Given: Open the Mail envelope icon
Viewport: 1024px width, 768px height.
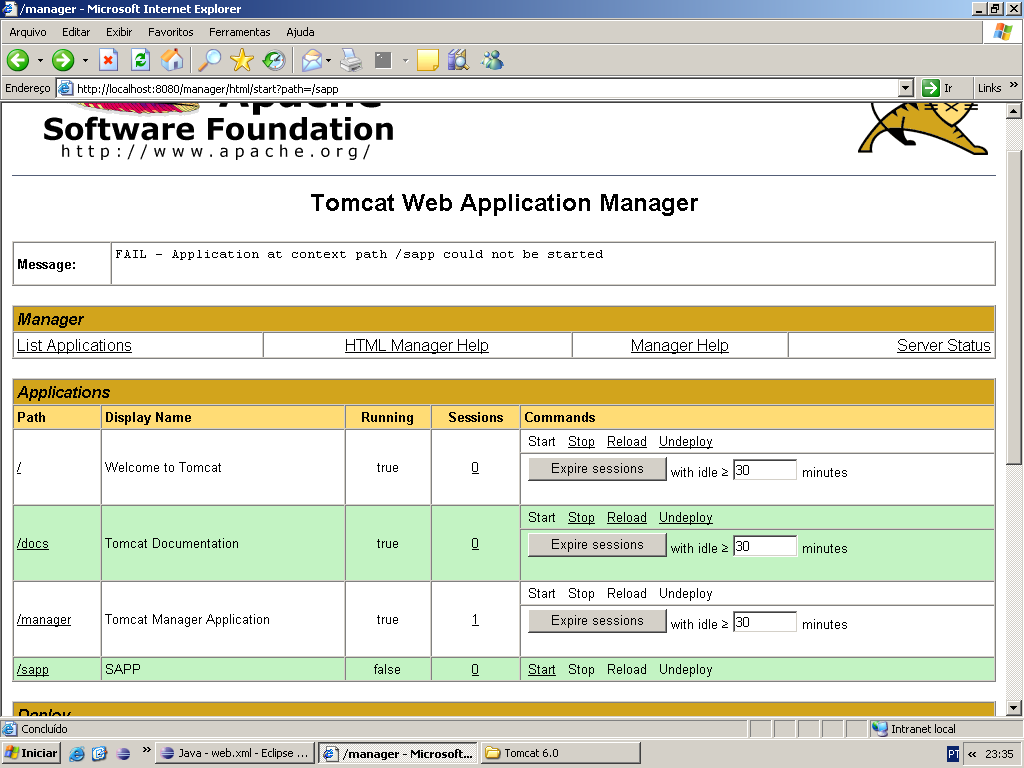Looking at the screenshot, I should (x=312, y=61).
